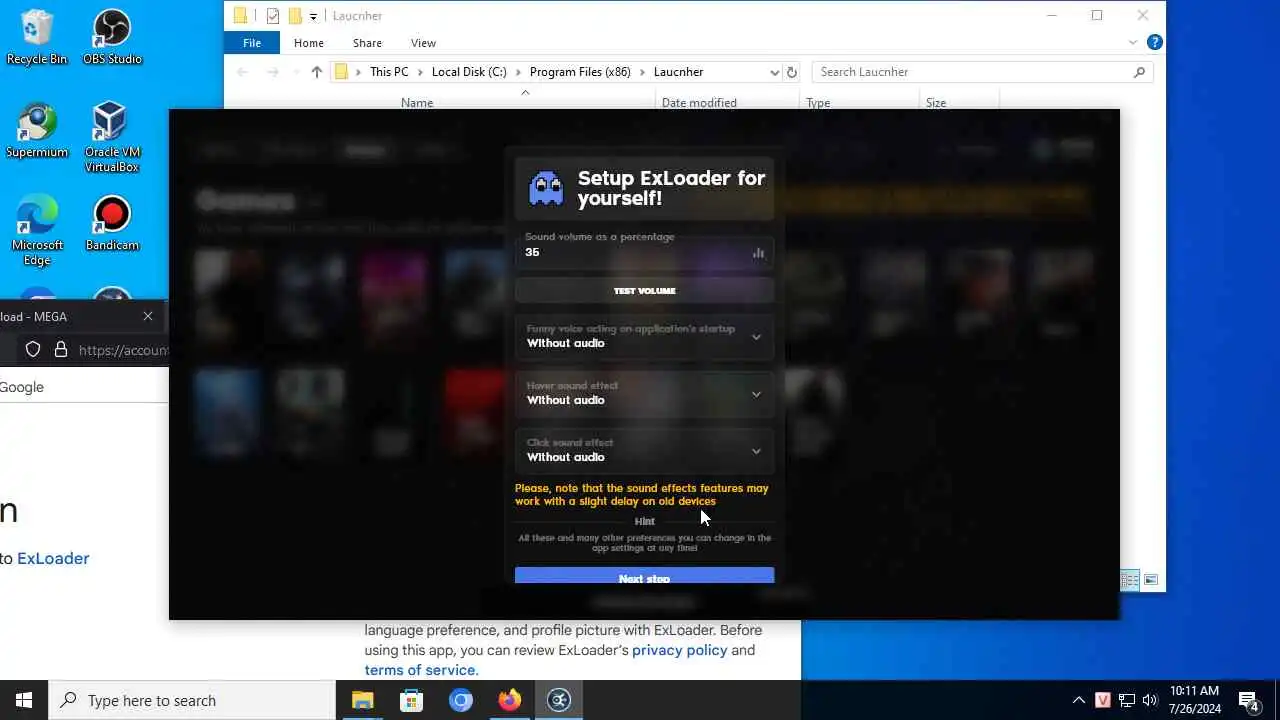The image size is (1280, 720).
Task: Click the Refresh button in File Explorer
Action: (x=792, y=72)
